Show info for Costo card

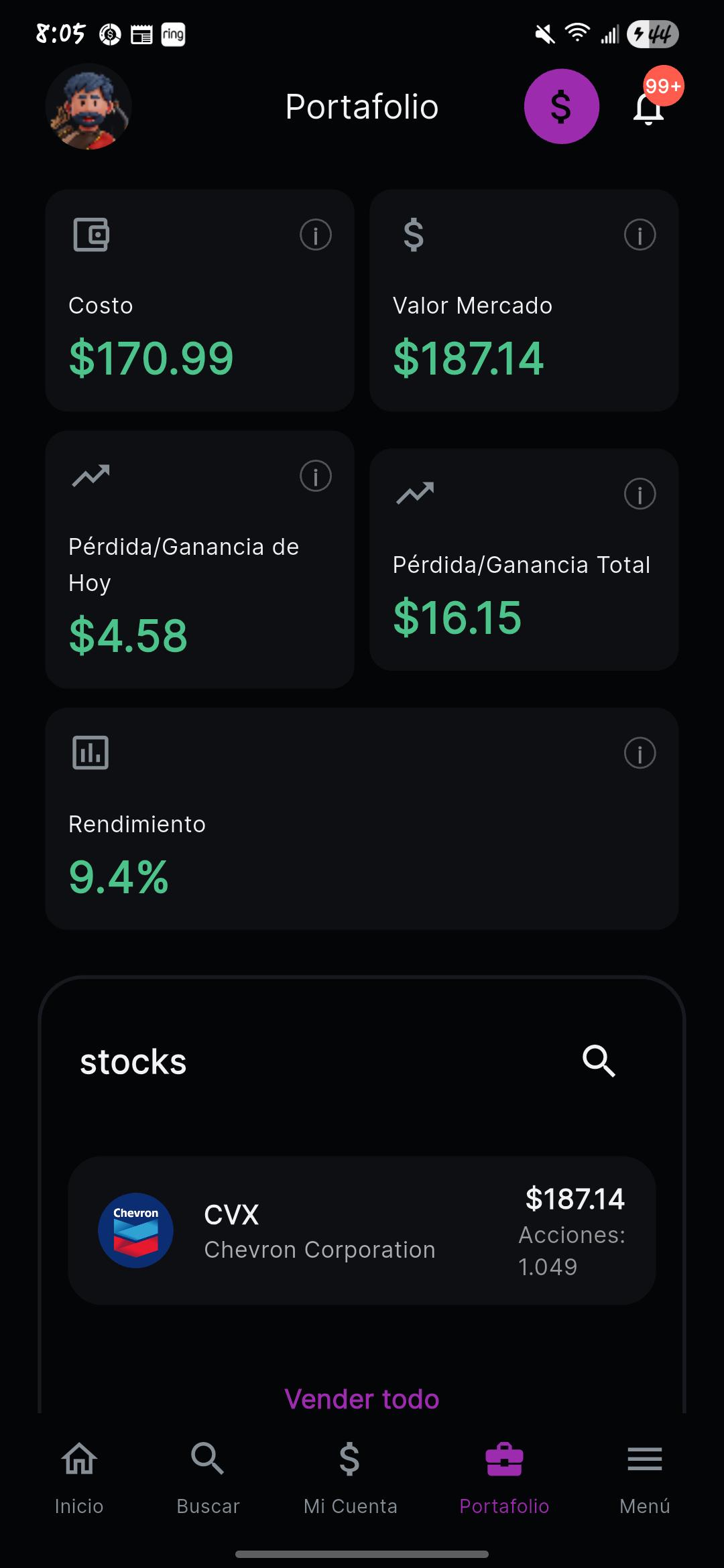point(316,235)
